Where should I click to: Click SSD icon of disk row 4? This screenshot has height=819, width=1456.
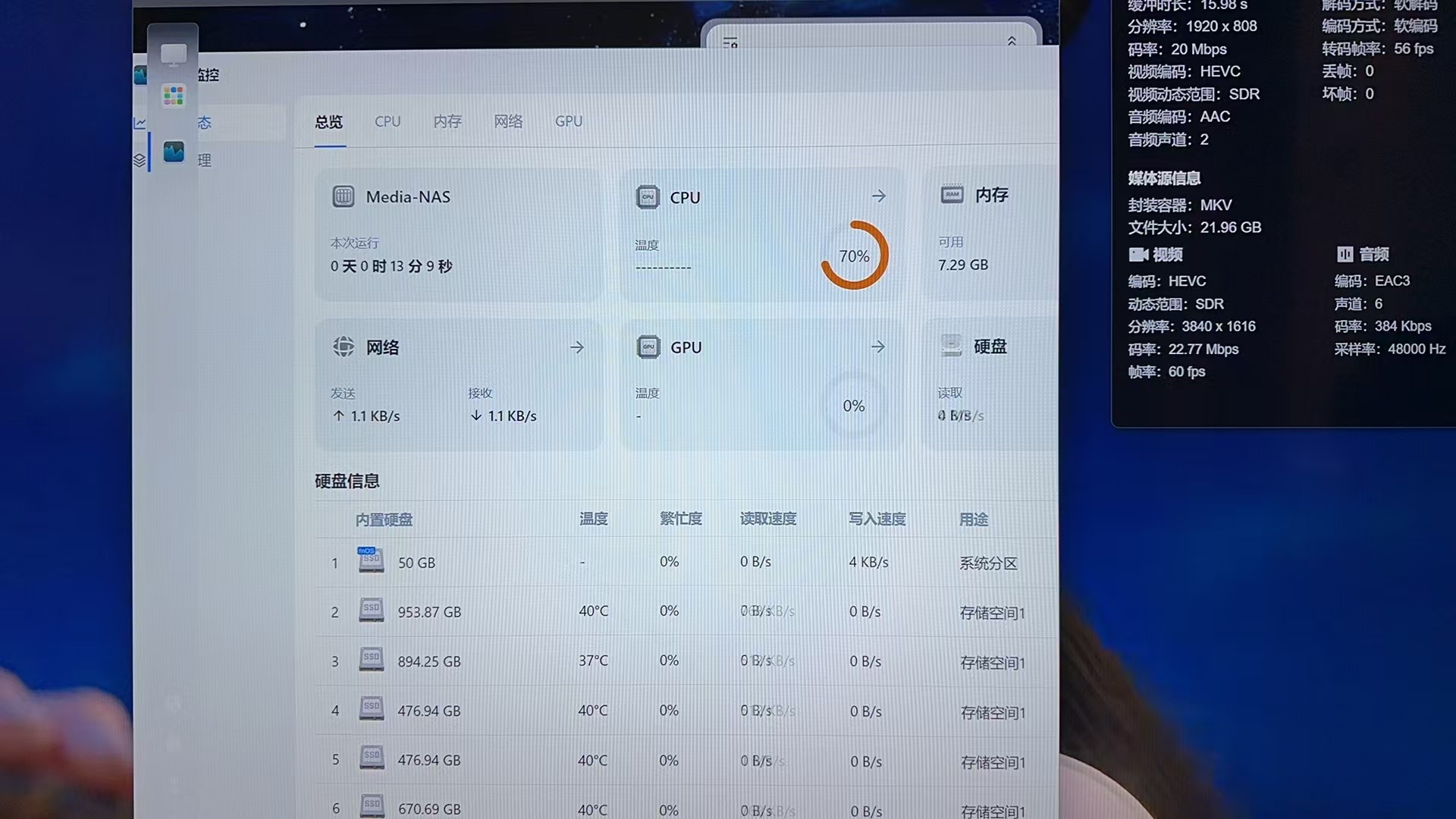(371, 708)
